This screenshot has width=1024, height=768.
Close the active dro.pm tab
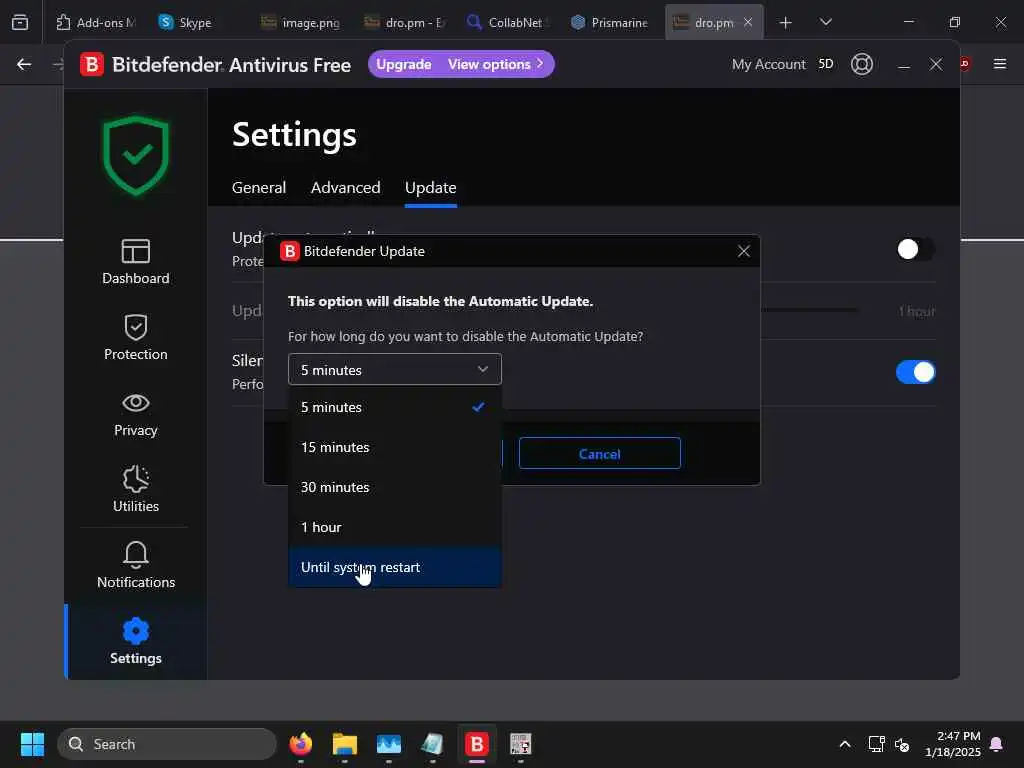tap(748, 22)
